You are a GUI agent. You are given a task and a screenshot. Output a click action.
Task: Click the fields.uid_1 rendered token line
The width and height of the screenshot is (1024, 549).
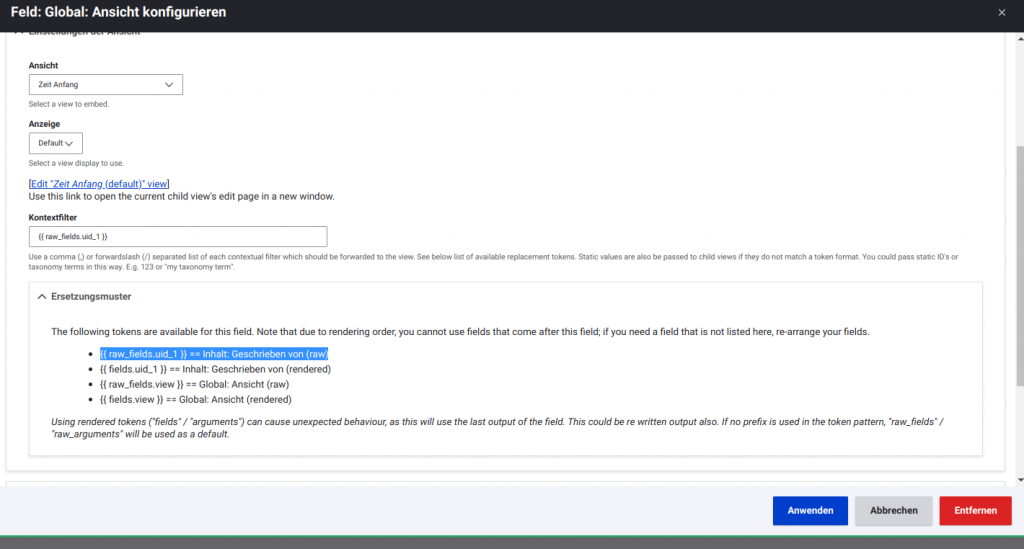pos(215,369)
